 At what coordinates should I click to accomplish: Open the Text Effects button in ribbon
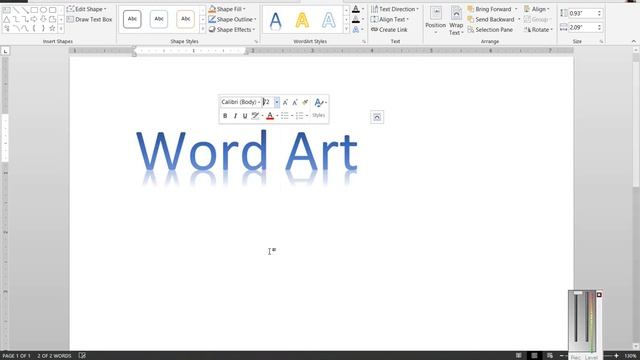[358, 29]
